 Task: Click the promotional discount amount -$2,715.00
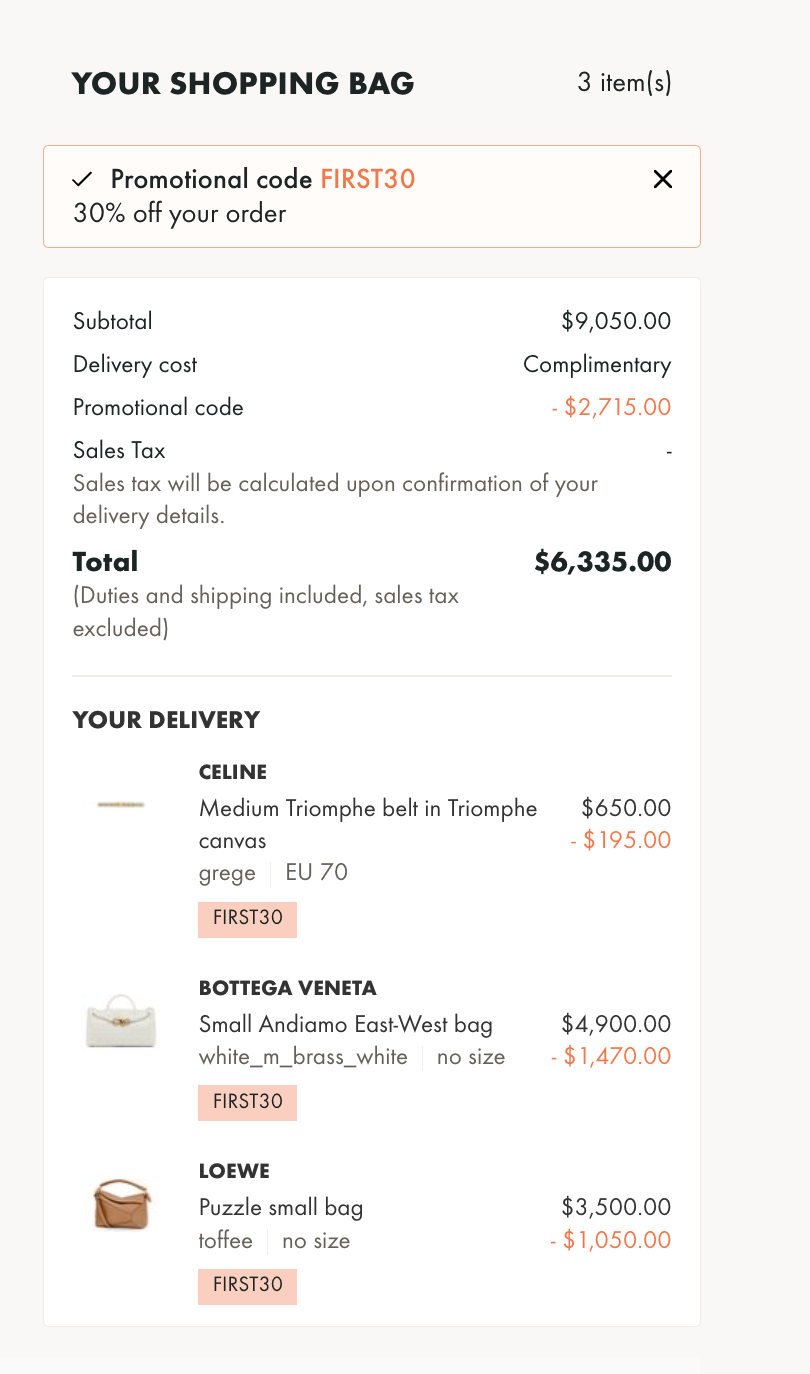[611, 408]
